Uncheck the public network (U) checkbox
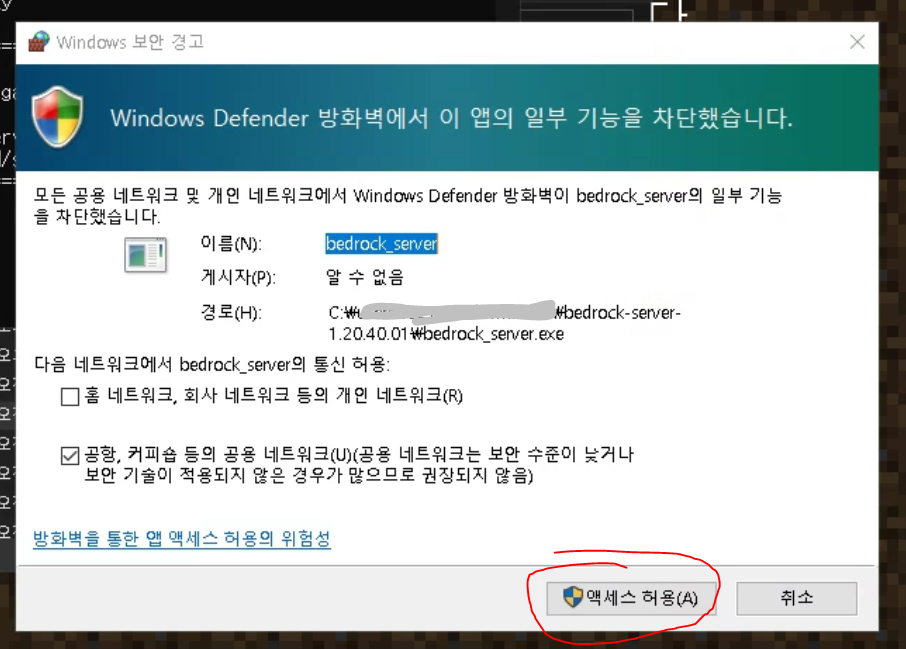 pos(70,455)
